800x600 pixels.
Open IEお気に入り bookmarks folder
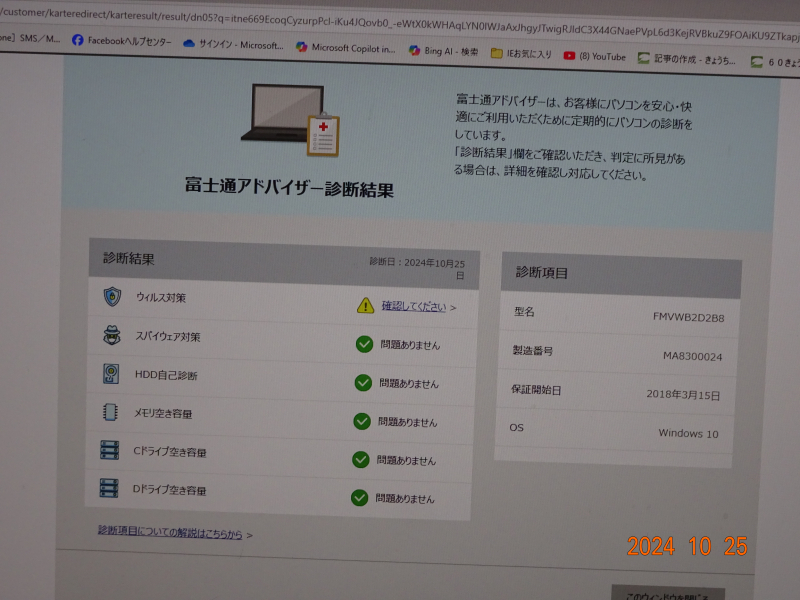click(x=521, y=54)
